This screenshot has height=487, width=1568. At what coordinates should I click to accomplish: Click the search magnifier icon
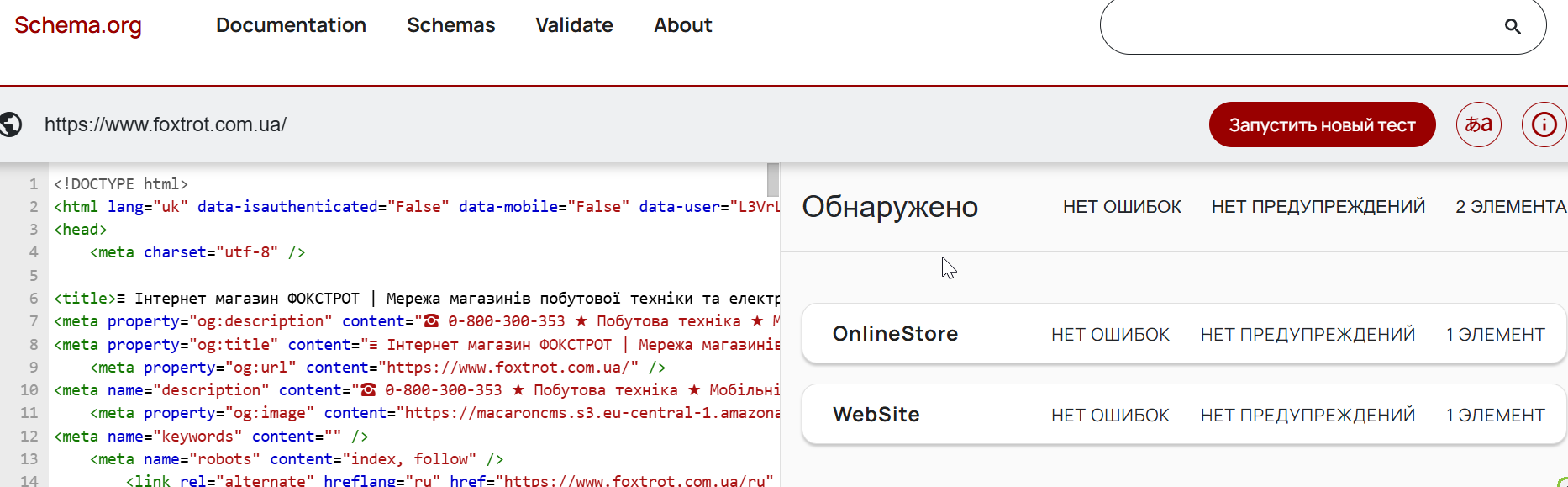point(1513,27)
